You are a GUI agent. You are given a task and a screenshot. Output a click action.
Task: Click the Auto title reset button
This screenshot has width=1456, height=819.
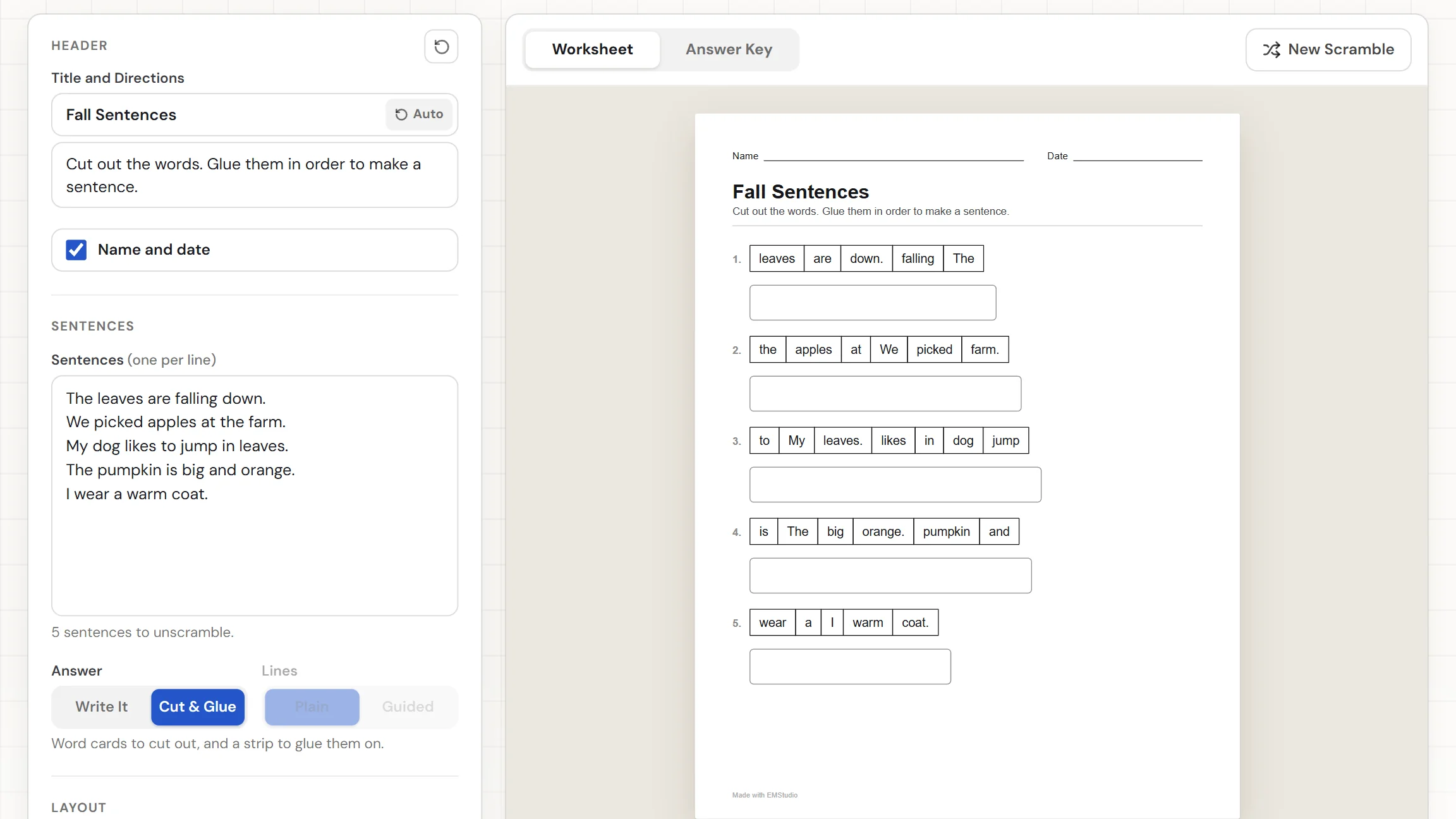[x=419, y=114]
